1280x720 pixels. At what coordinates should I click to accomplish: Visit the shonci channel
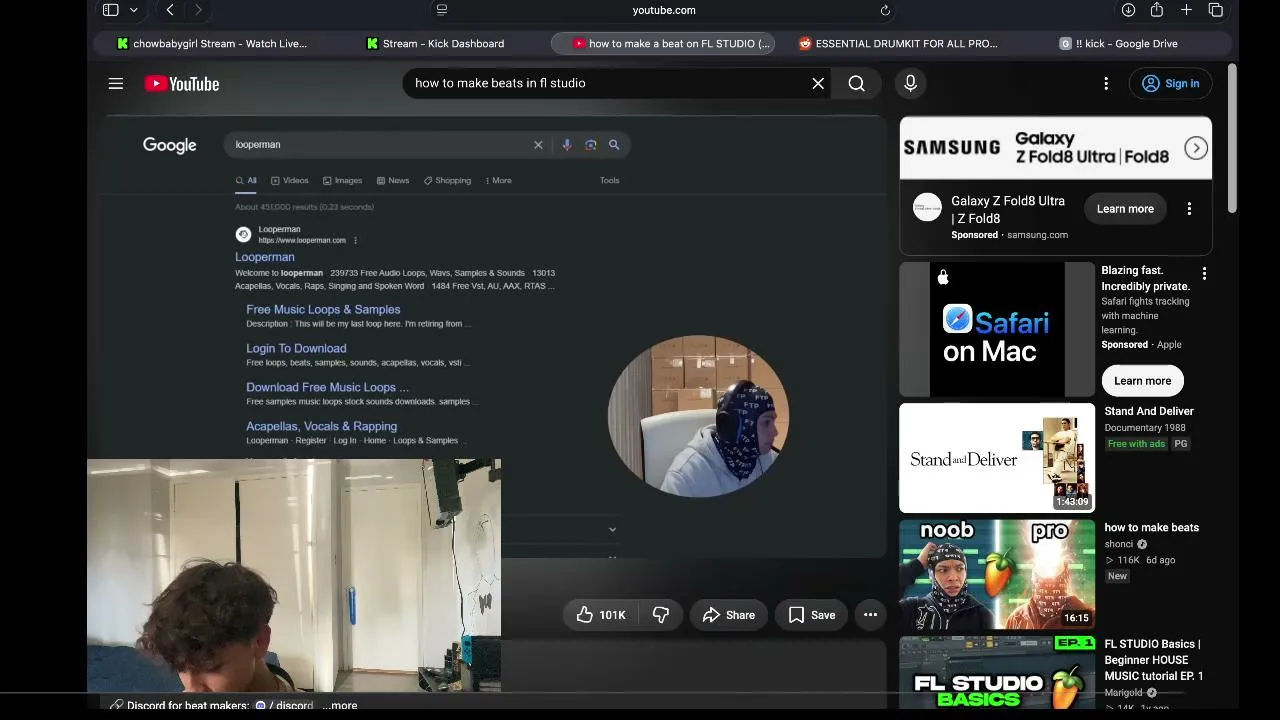point(1118,544)
